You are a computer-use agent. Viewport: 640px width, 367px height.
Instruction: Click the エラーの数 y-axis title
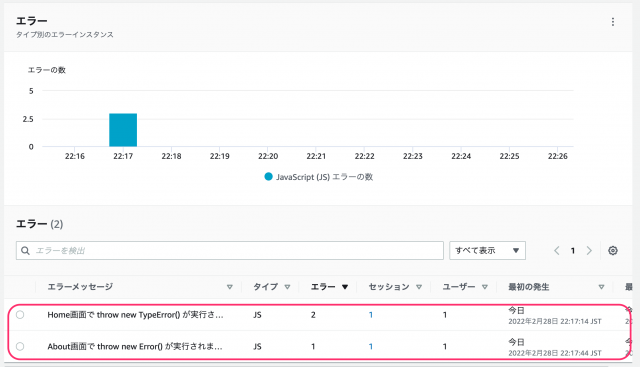tap(47, 70)
